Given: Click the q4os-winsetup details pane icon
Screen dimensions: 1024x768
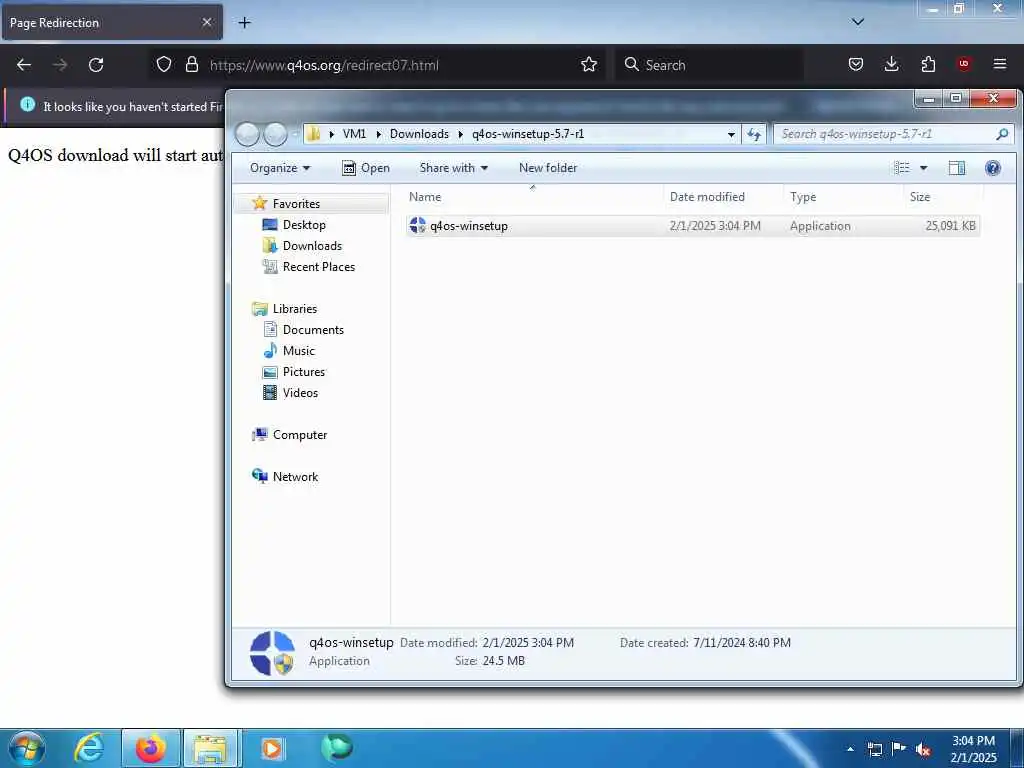Looking at the screenshot, I should click(x=272, y=652).
